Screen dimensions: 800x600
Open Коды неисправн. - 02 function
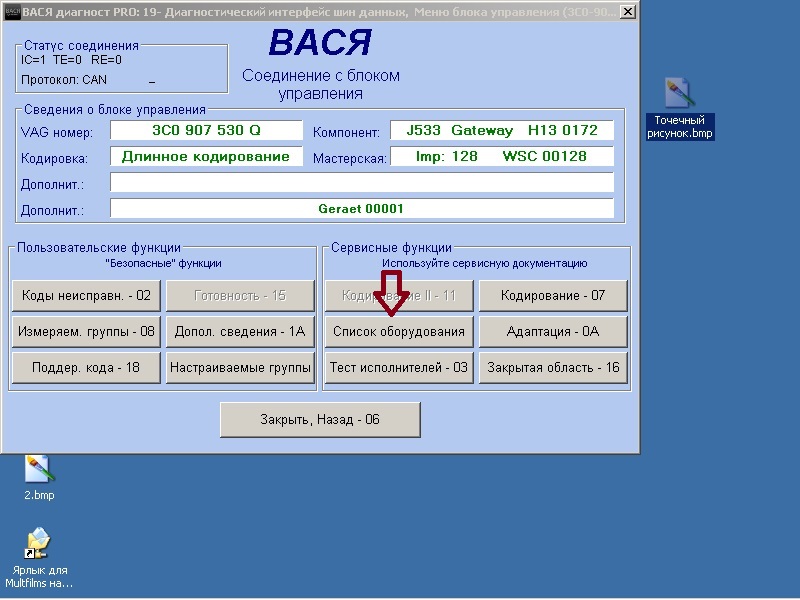(86, 295)
